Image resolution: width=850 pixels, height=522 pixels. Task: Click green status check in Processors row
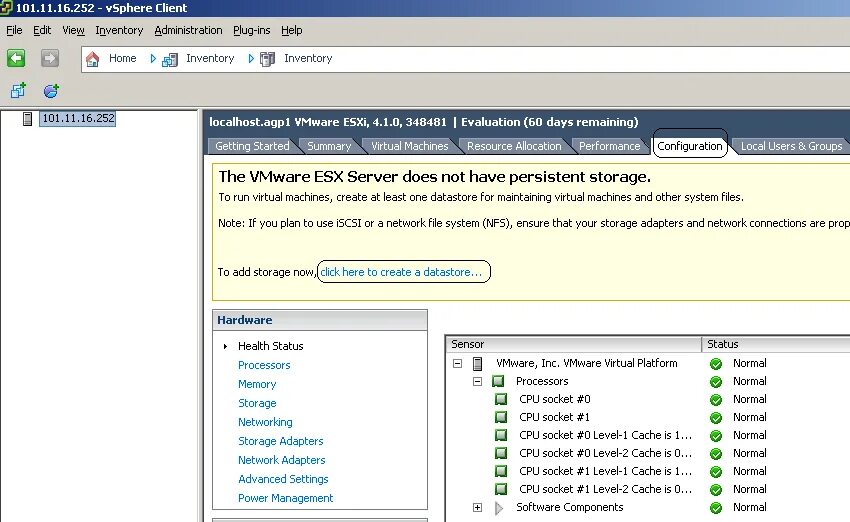(716, 382)
